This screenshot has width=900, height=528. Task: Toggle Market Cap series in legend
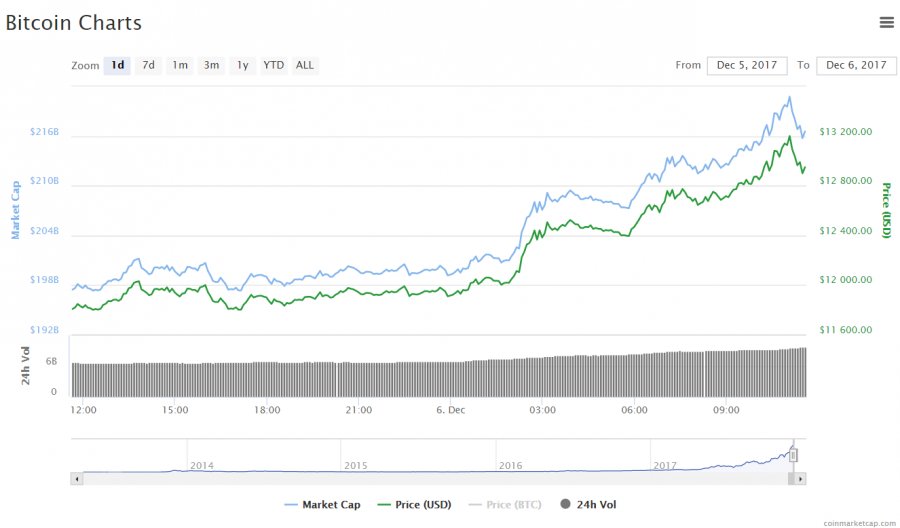coord(322,505)
